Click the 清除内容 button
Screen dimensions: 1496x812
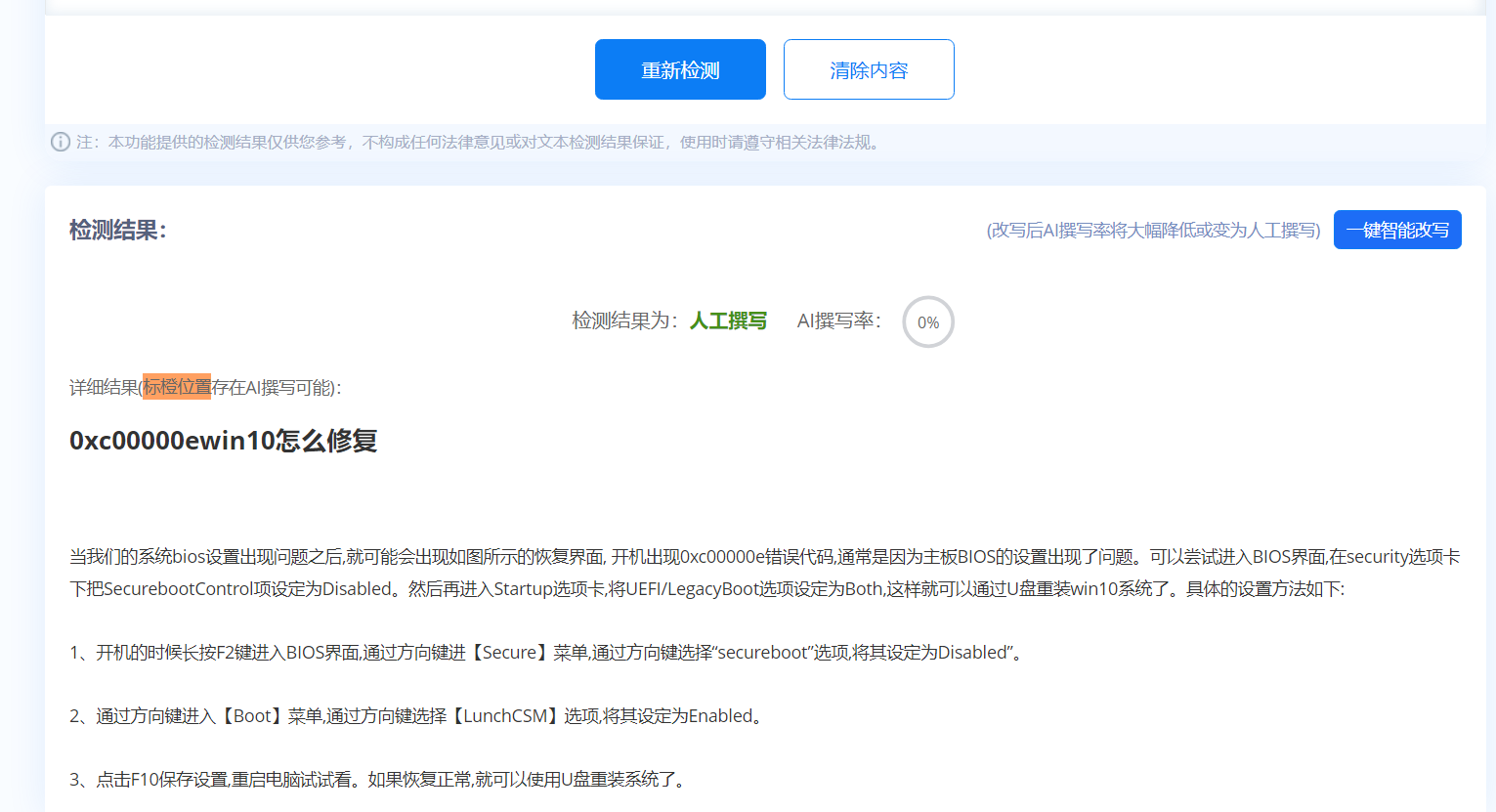click(869, 69)
